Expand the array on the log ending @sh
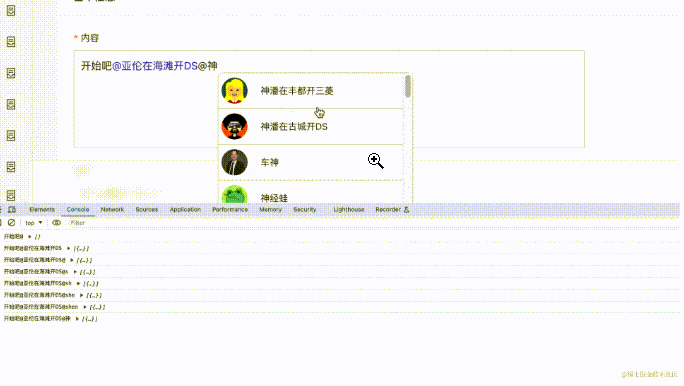The width and height of the screenshot is (684, 386). click(79, 284)
